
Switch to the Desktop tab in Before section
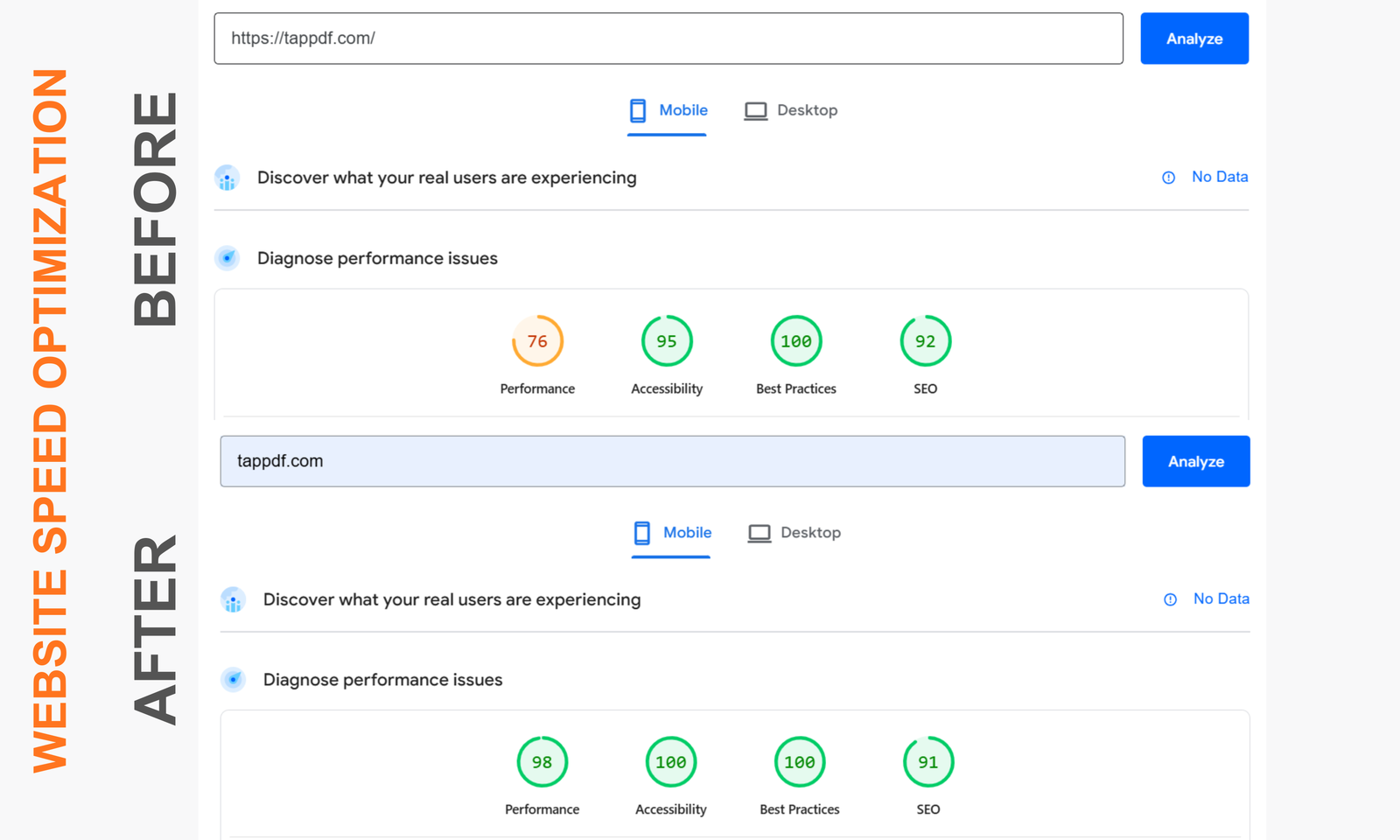click(x=790, y=110)
